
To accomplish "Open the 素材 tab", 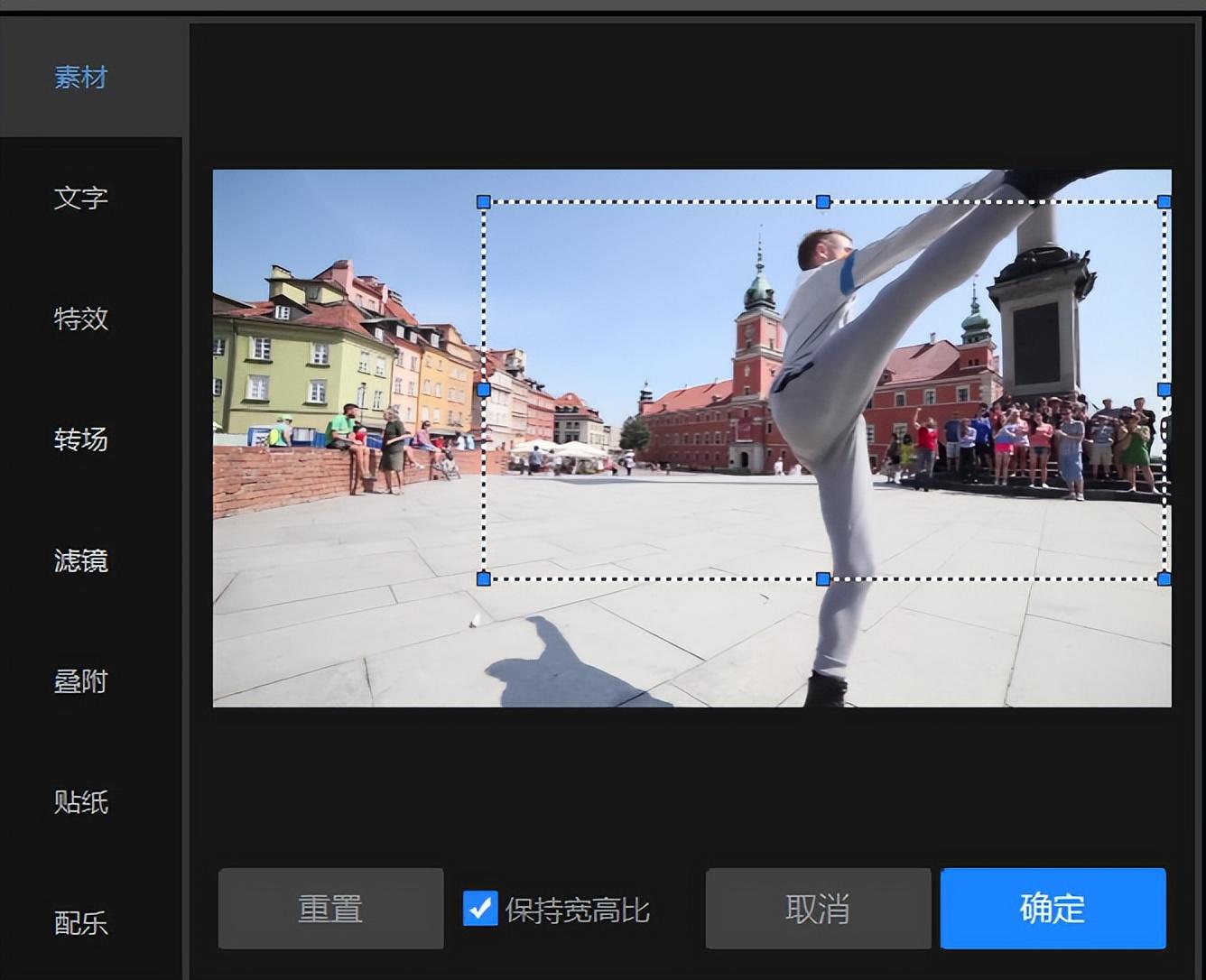I will pos(81,78).
